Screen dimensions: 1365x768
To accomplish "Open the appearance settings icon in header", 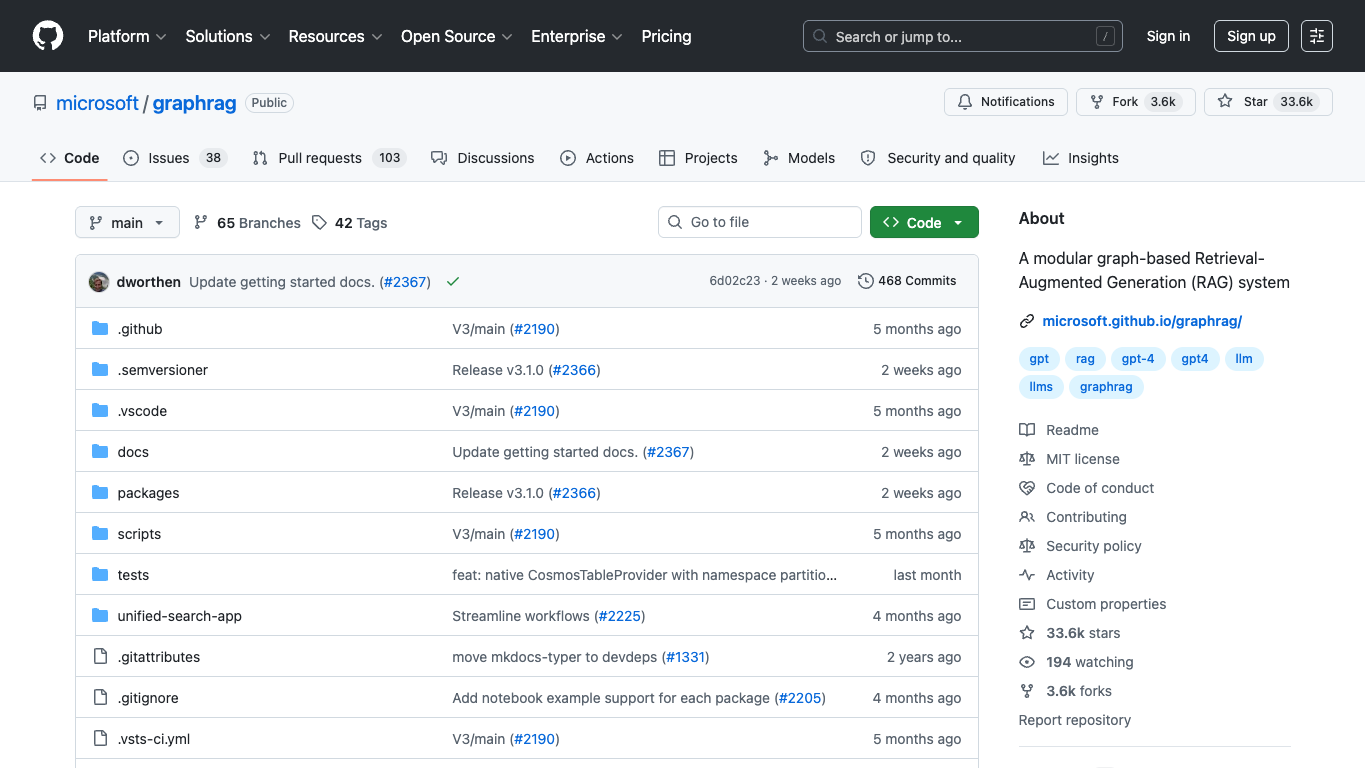I will point(1317,36).
